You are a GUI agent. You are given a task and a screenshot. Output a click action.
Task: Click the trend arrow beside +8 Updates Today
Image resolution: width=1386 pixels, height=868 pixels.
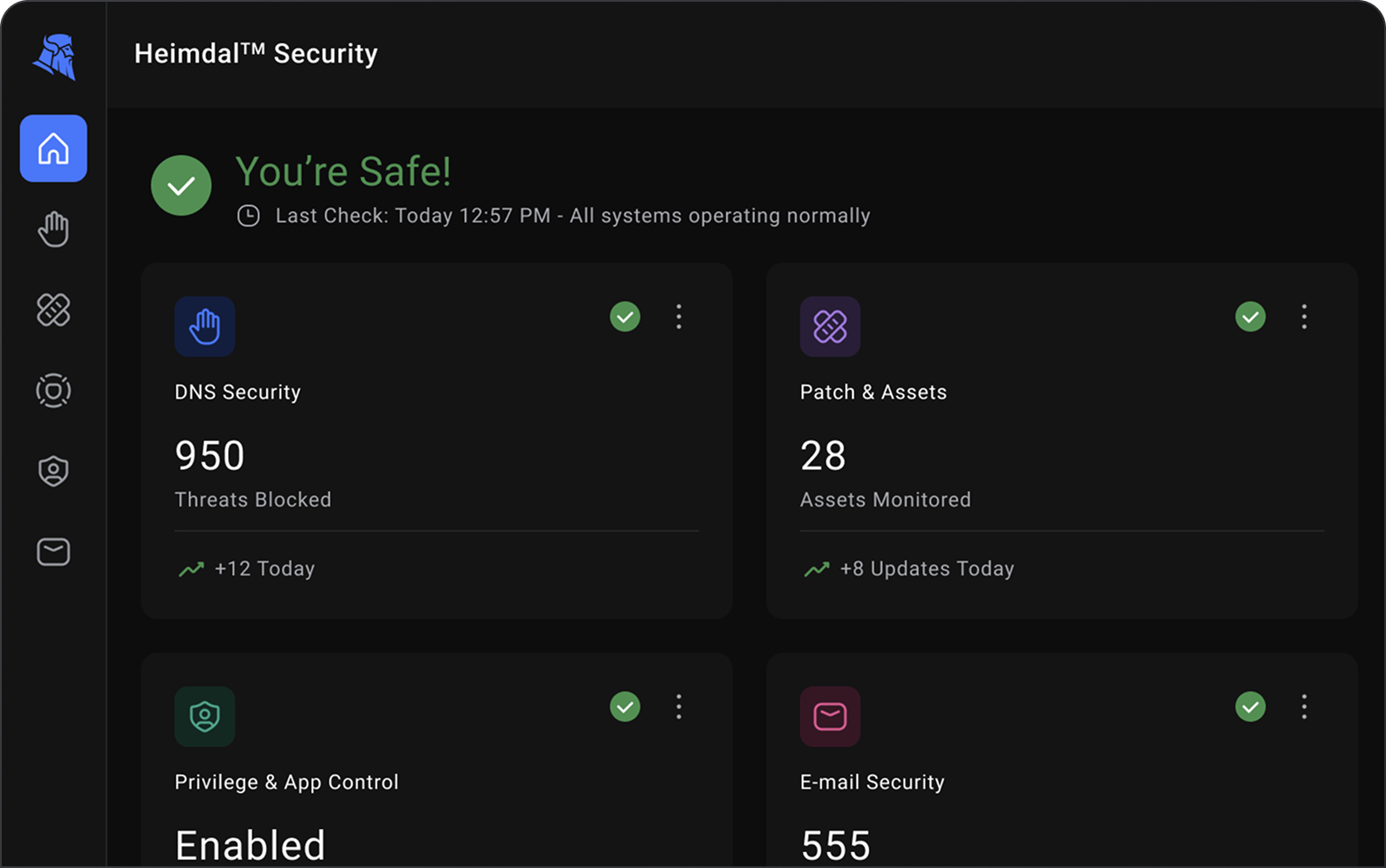(x=817, y=569)
